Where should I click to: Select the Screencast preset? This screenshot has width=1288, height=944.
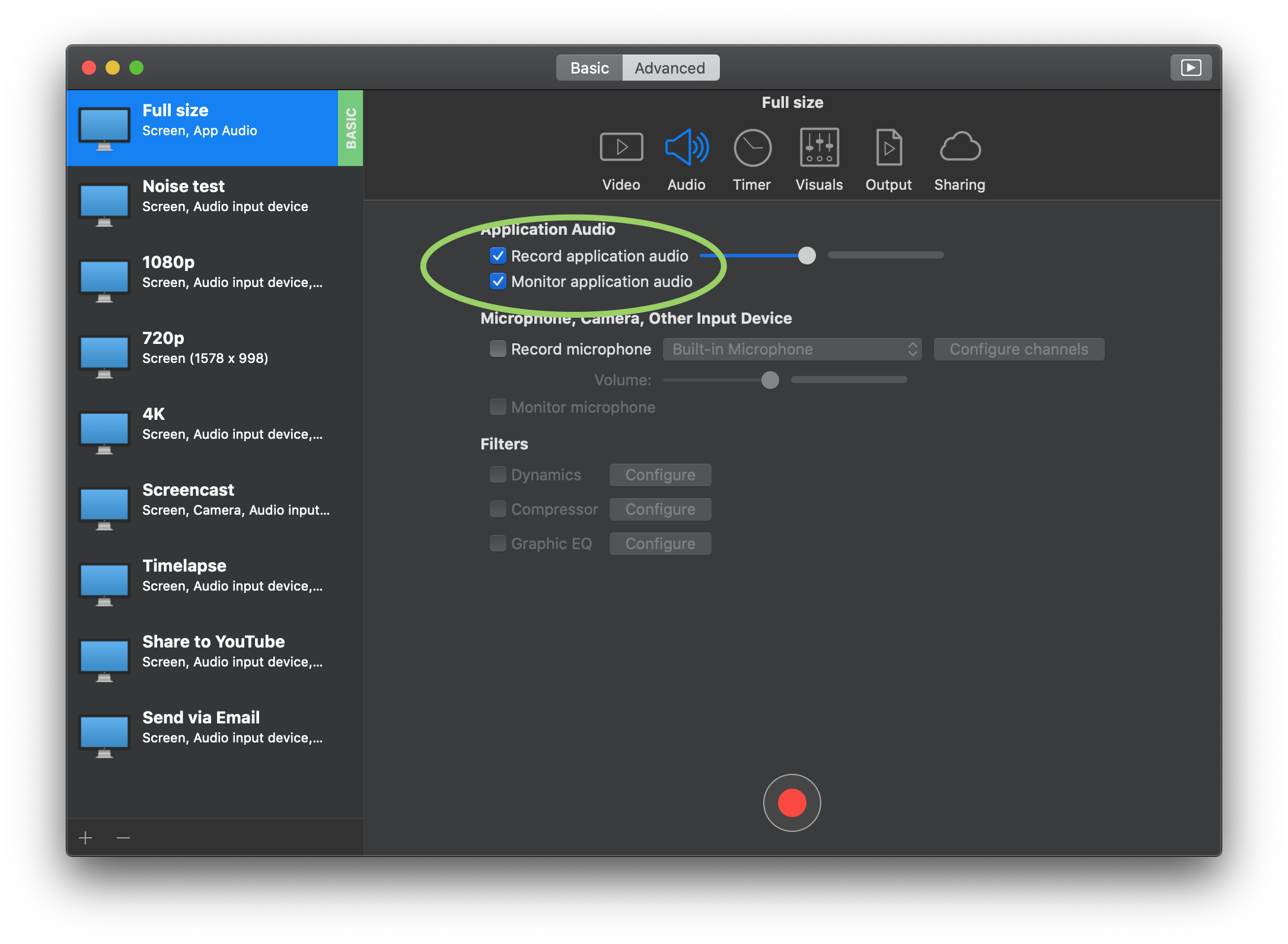(213, 499)
